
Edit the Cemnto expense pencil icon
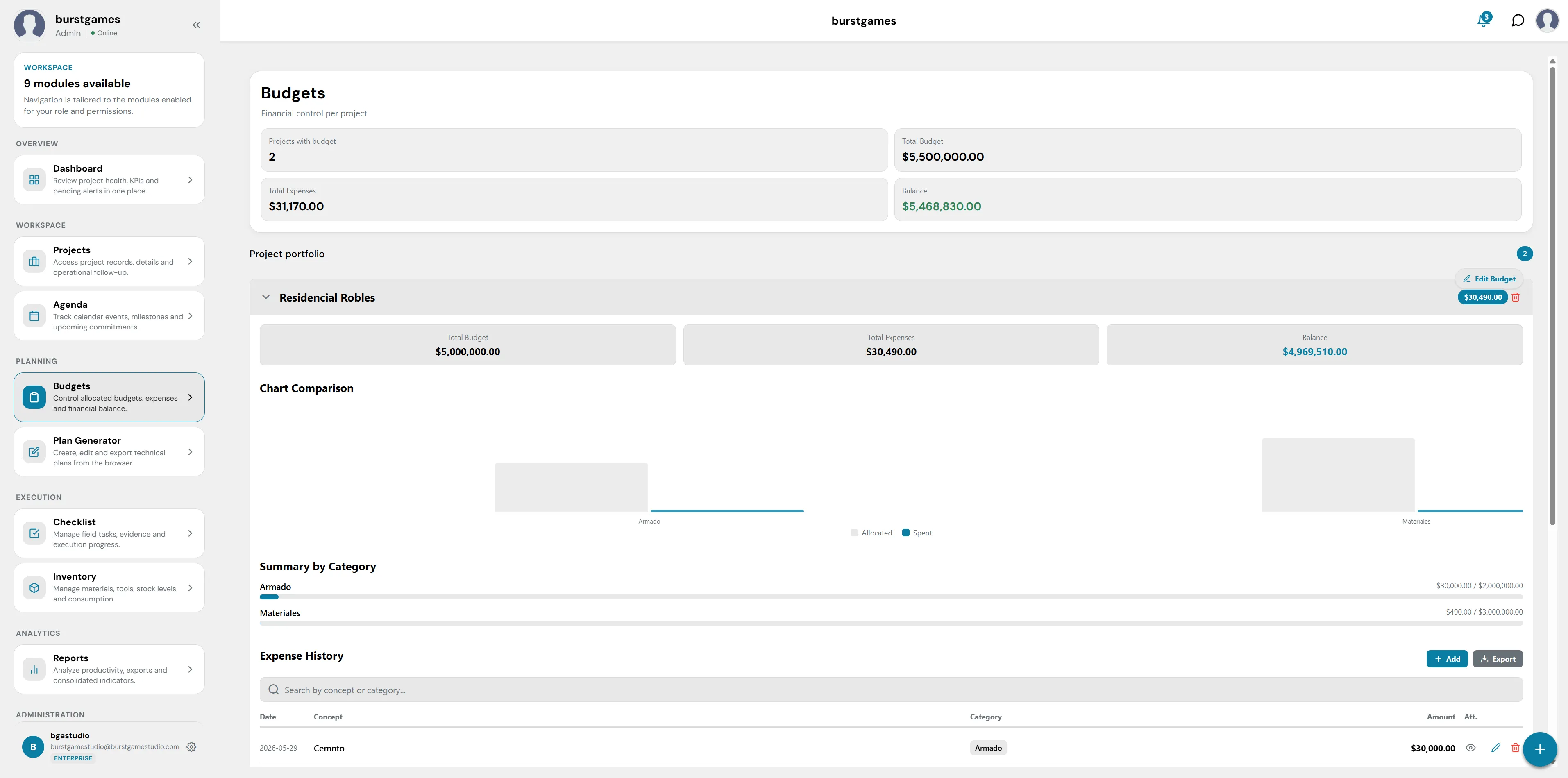pos(1495,748)
